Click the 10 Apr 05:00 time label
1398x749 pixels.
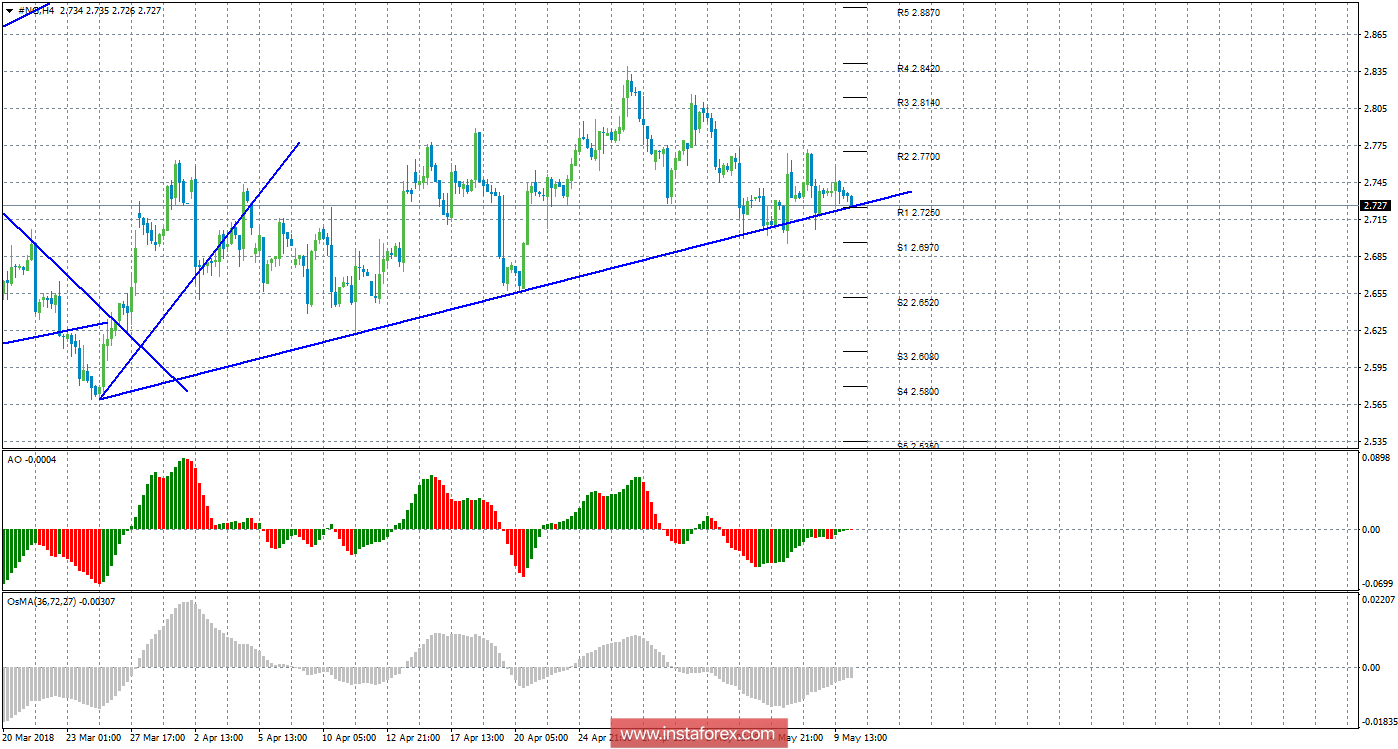(x=351, y=738)
